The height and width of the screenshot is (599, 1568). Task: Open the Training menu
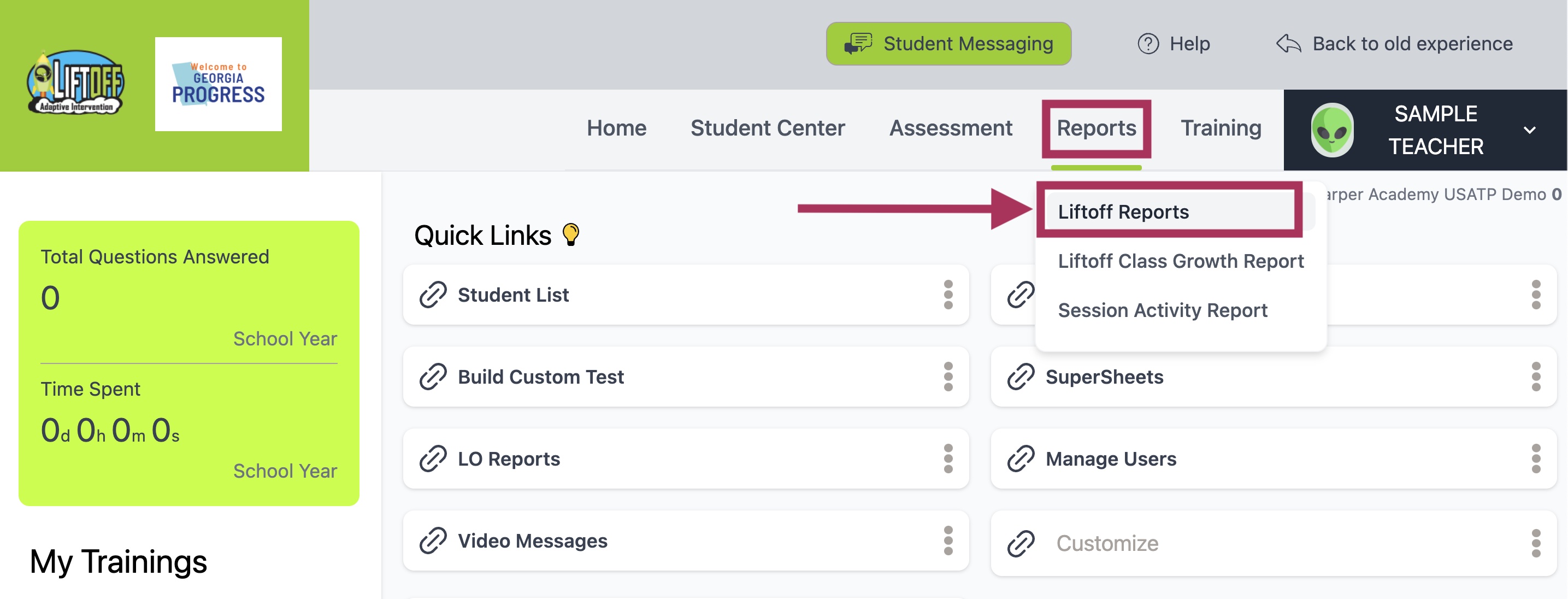pos(1221,128)
